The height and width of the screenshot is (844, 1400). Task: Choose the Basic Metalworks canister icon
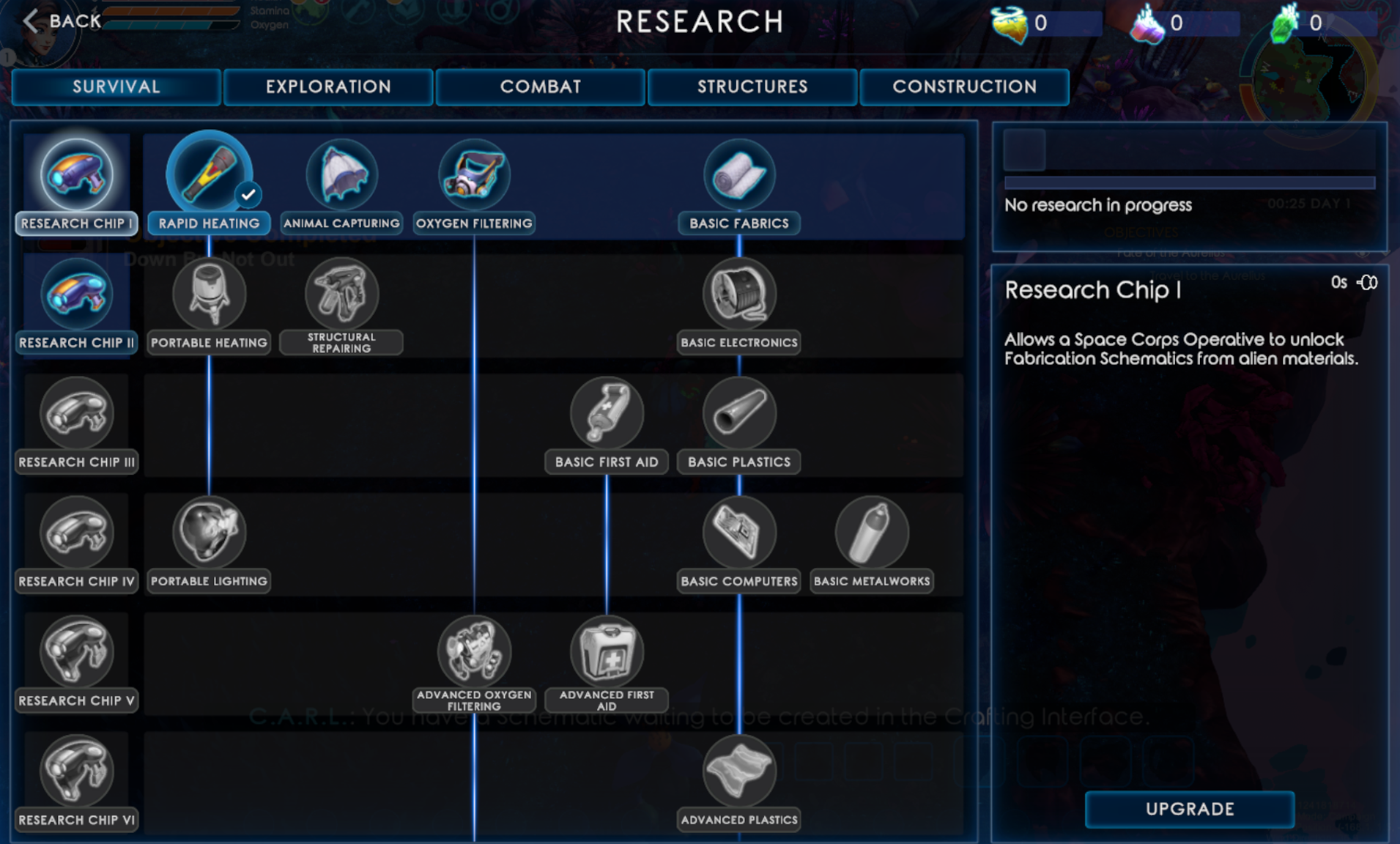872,533
